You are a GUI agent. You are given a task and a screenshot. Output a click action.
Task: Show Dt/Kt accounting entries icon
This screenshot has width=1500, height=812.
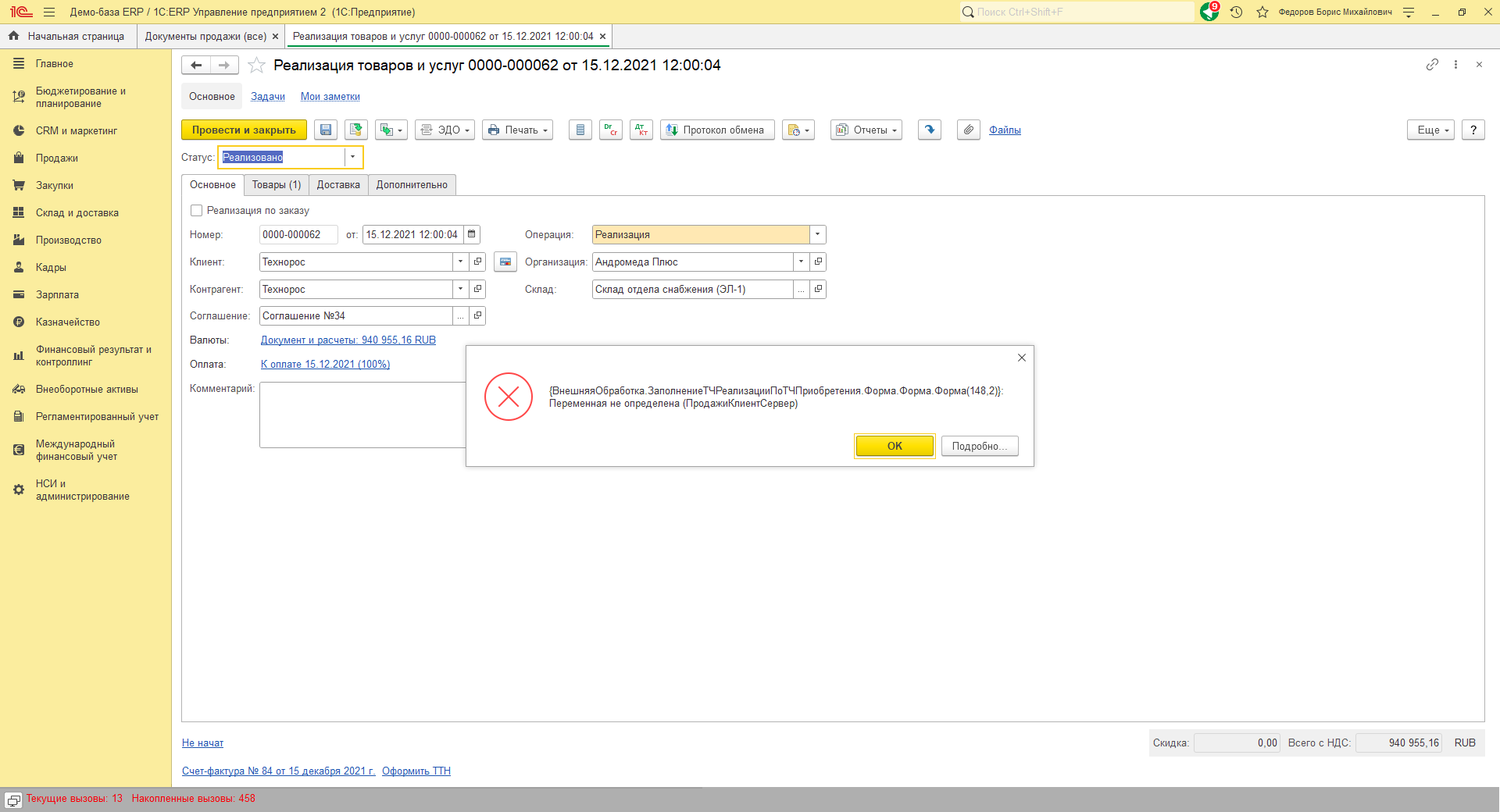(610, 130)
